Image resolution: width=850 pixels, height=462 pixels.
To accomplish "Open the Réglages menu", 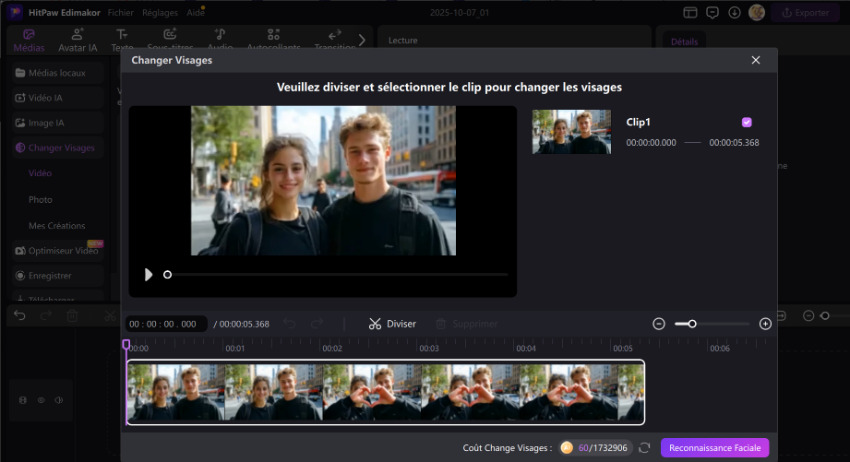I will tap(160, 13).
